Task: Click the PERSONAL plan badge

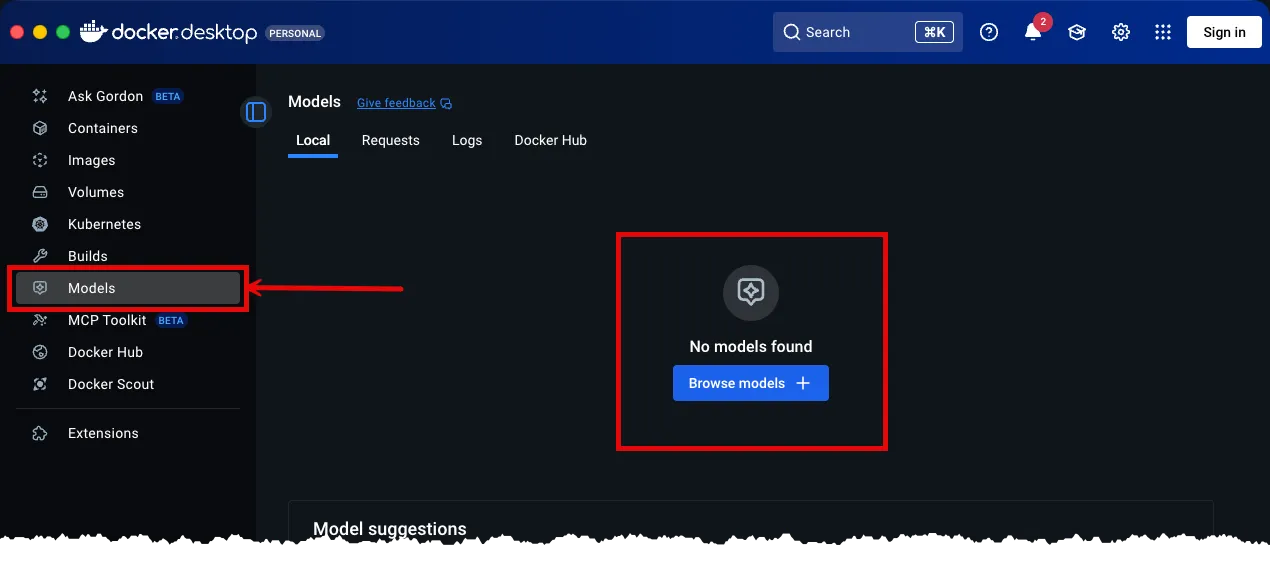Action: [295, 33]
